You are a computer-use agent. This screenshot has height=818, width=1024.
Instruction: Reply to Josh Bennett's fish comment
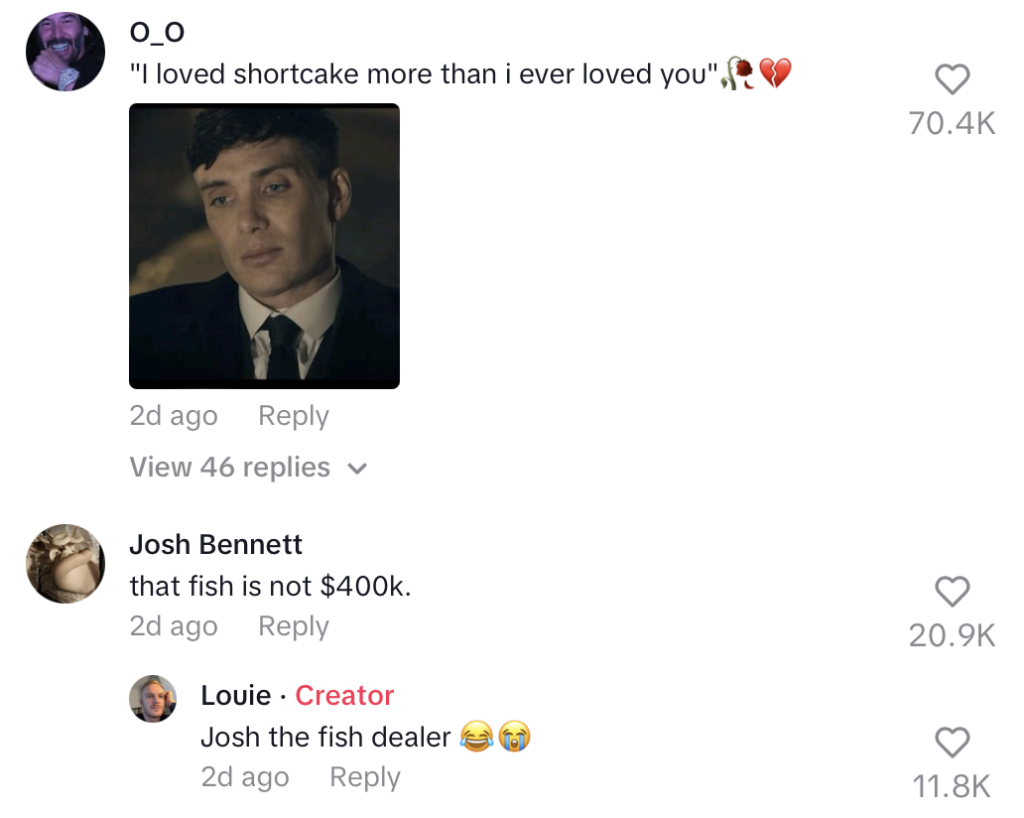point(293,626)
